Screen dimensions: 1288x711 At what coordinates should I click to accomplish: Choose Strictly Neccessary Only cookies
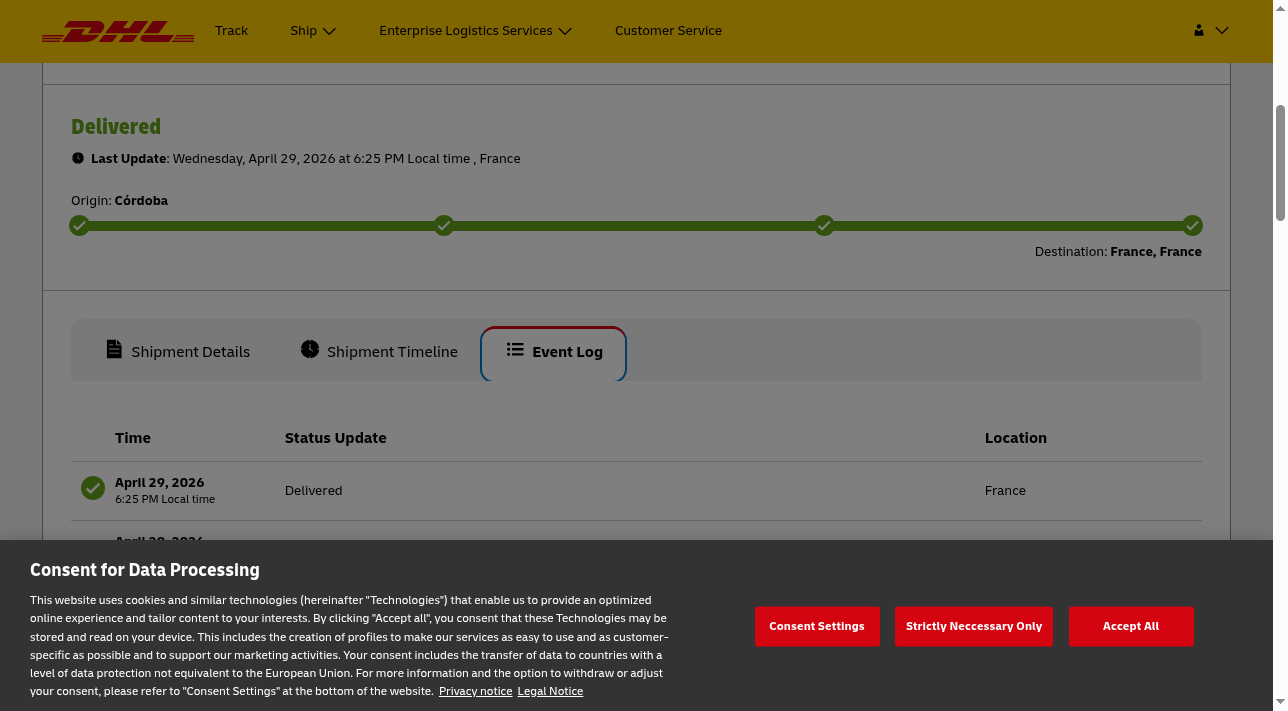point(974,626)
